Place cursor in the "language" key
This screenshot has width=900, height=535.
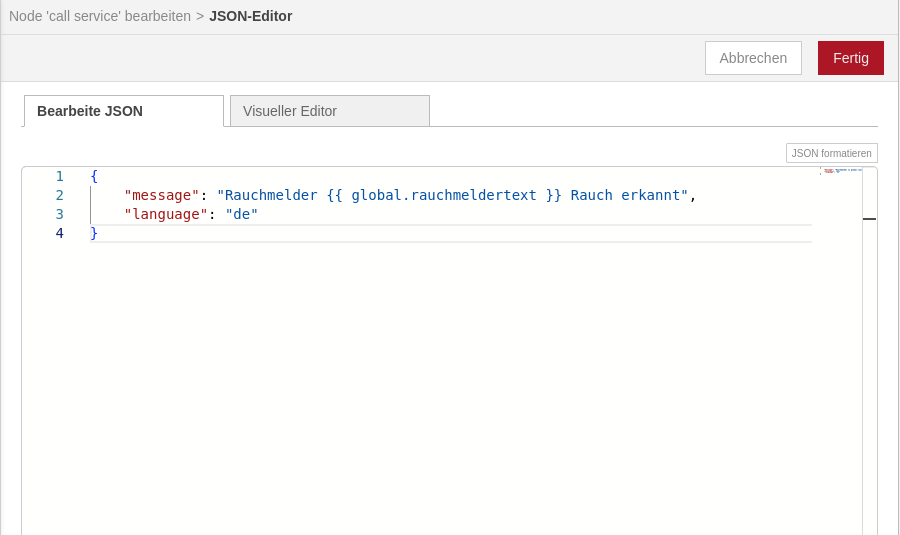point(165,214)
